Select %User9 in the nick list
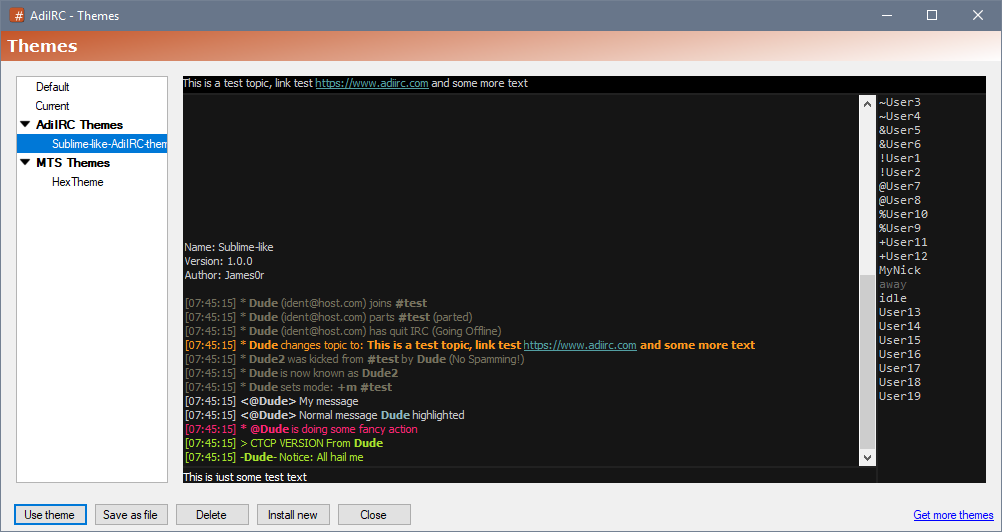 pos(900,229)
